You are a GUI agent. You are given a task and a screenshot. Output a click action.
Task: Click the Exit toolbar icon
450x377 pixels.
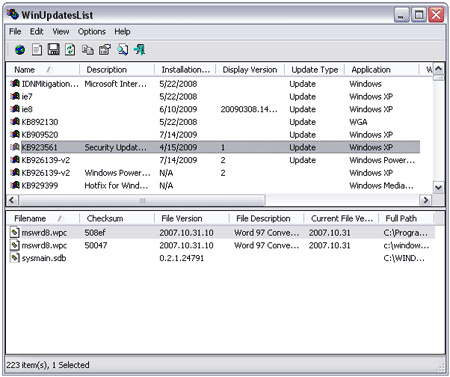coord(139,50)
